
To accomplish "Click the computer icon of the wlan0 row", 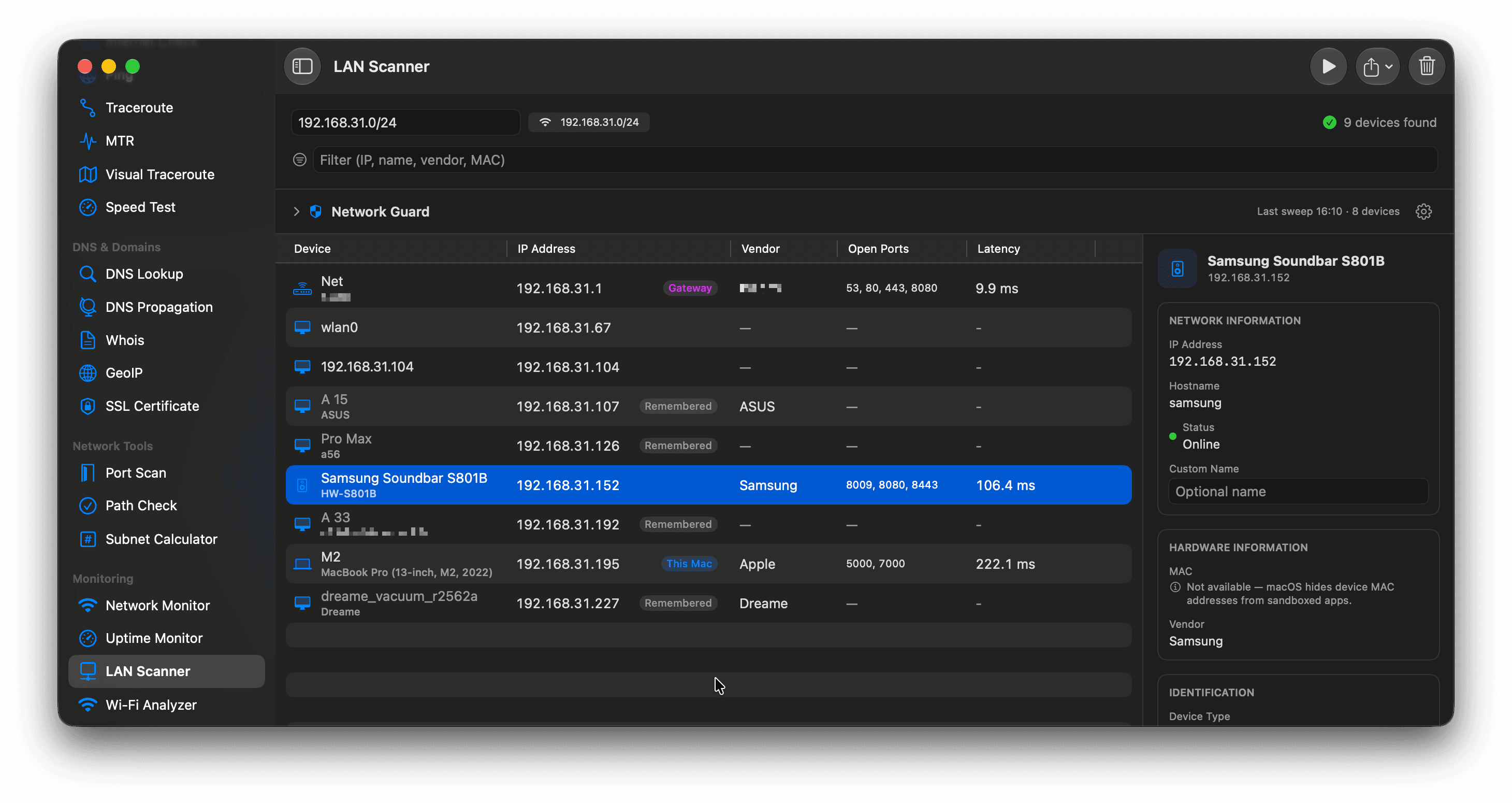I will [302, 328].
